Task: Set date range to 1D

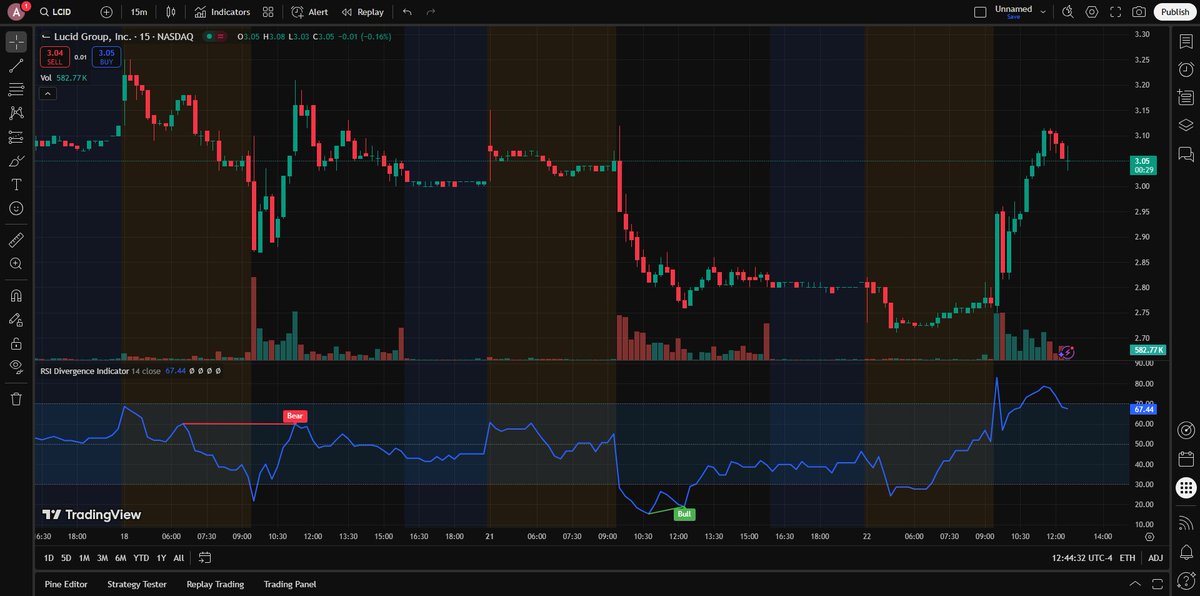Action: coord(49,557)
